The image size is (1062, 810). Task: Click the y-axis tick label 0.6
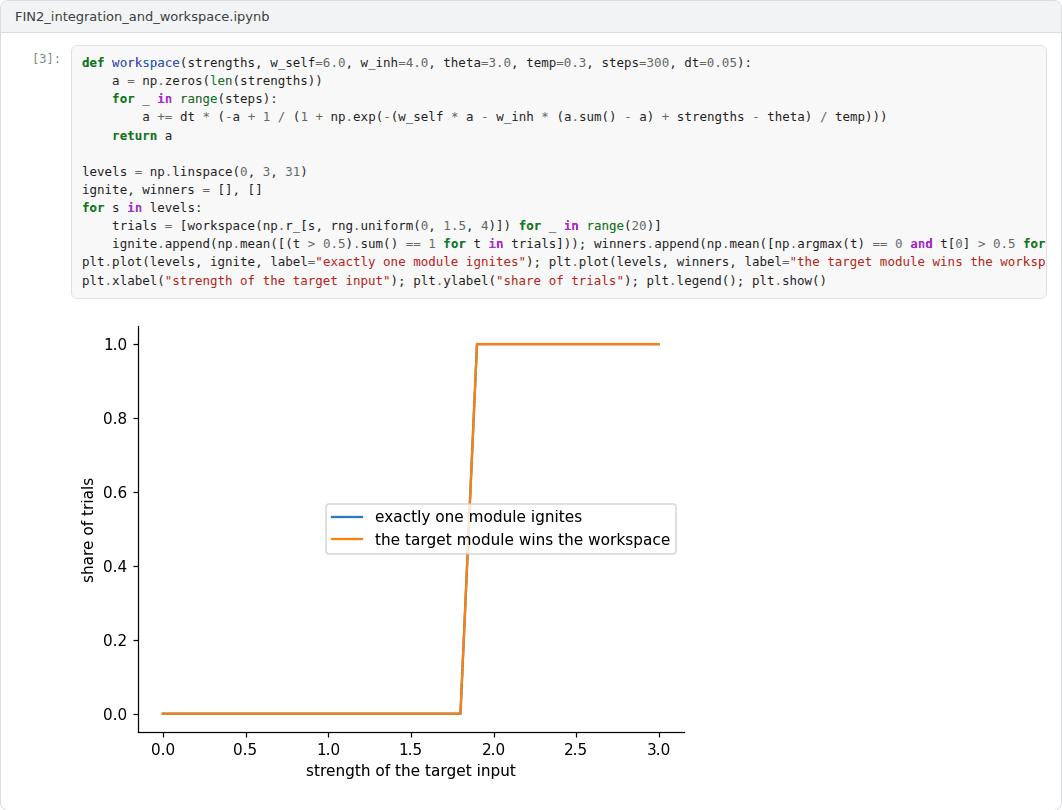coord(115,492)
